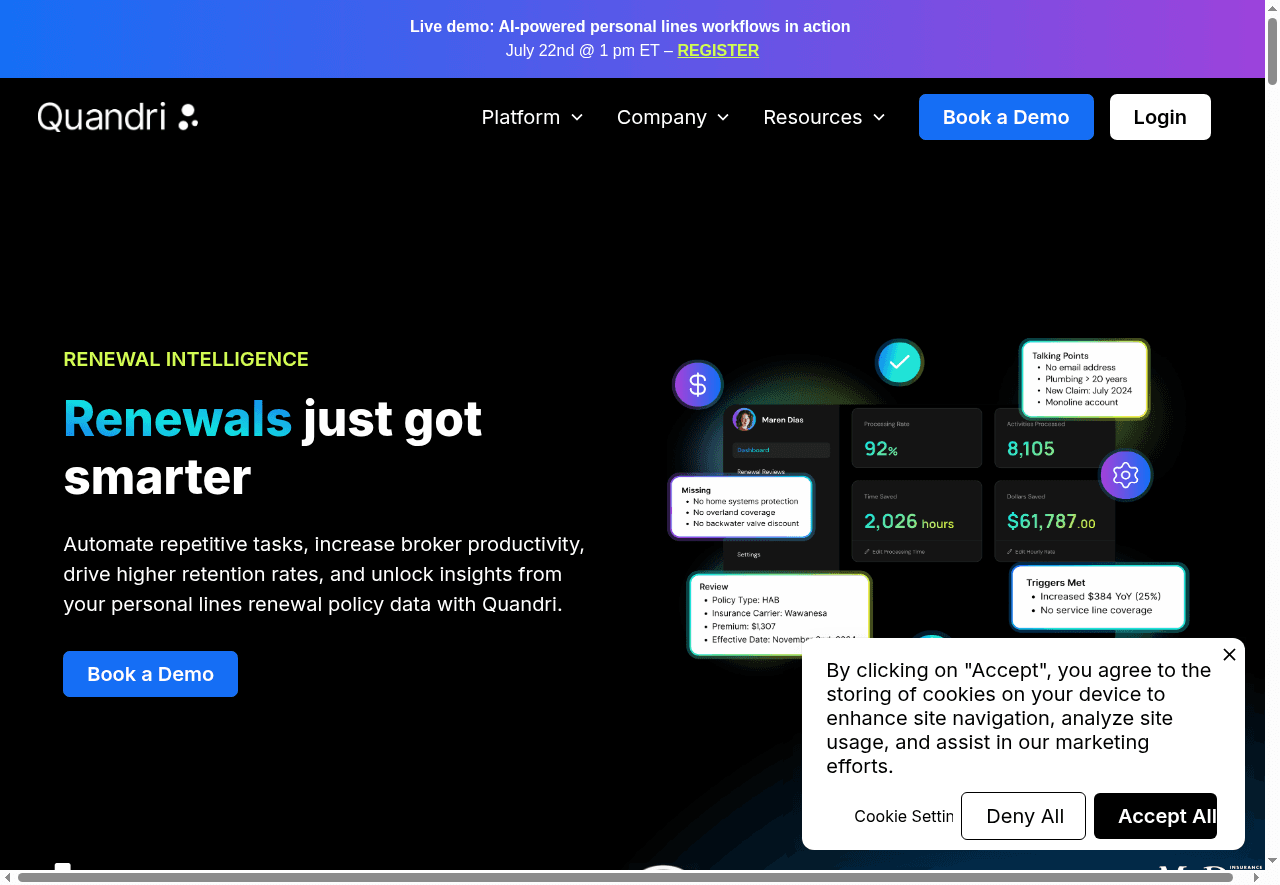Expand the Platform dropdown menu
The width and height of the screenshot is (1280, 885).
(532, 117)
